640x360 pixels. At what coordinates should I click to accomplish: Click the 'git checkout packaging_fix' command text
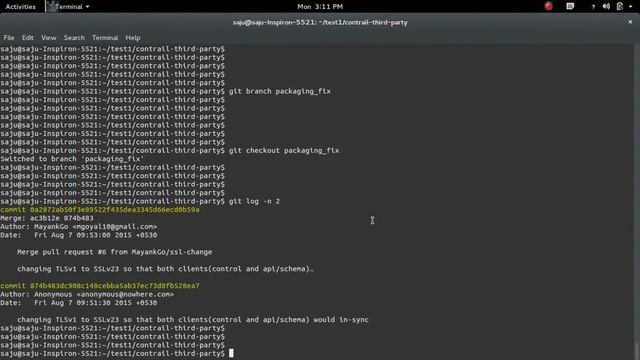(284, 150)
